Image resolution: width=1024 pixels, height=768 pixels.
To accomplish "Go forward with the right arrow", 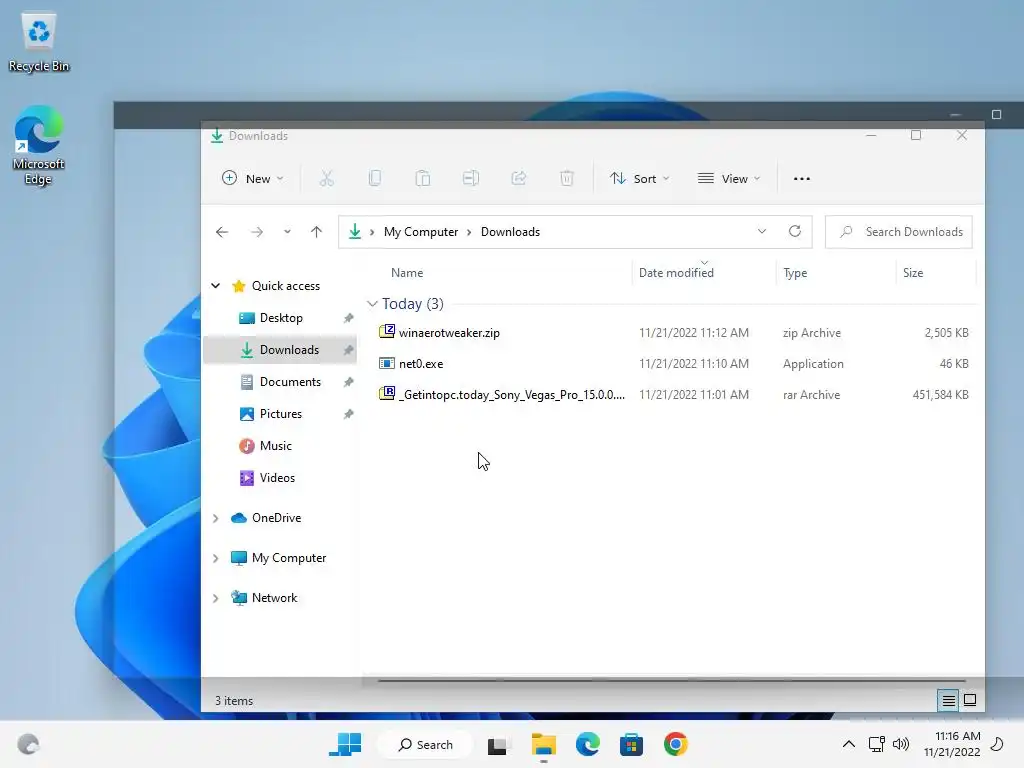I will pos(257,232).
